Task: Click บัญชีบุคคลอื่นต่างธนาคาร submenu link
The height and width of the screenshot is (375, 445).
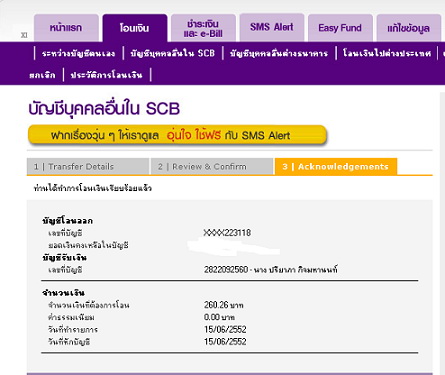Action: click(279, 53)
